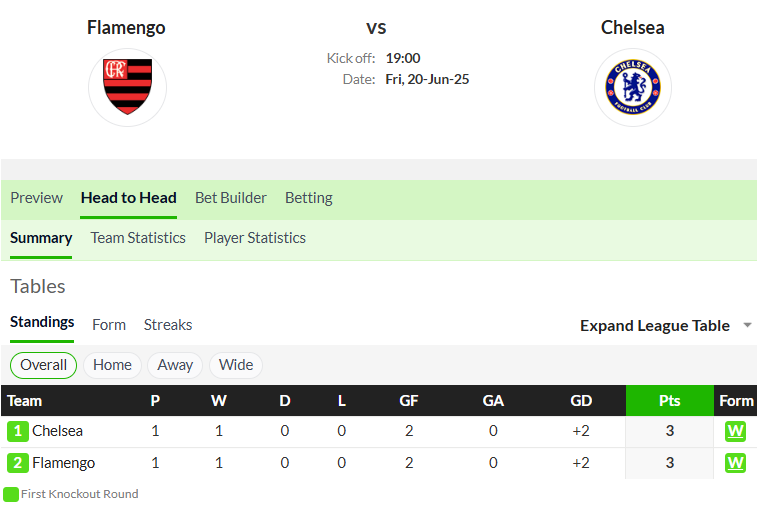Open the Player Statistics tab
The image size is (757, 520).
[x=255, y=238]
